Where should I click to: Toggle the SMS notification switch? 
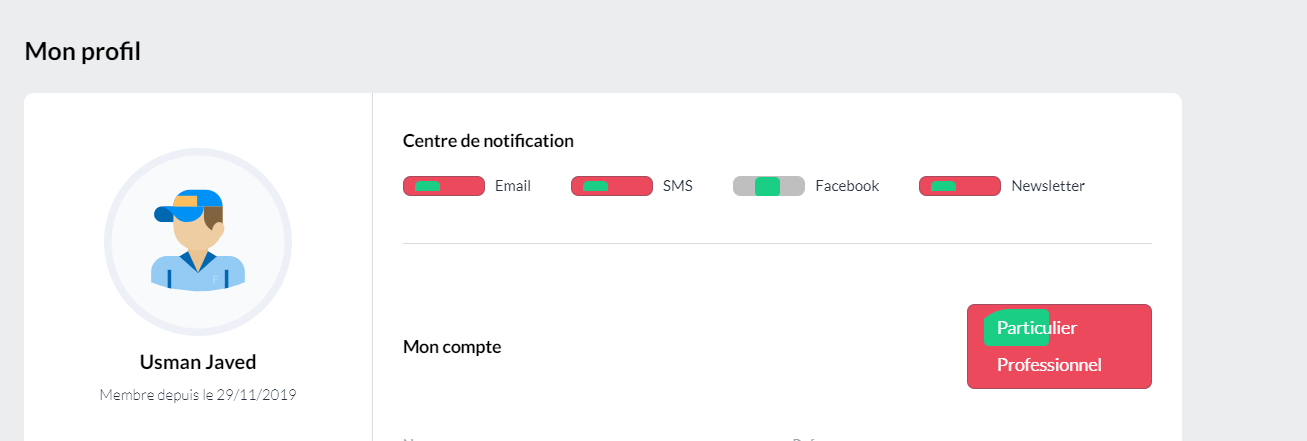click(611, 186)
